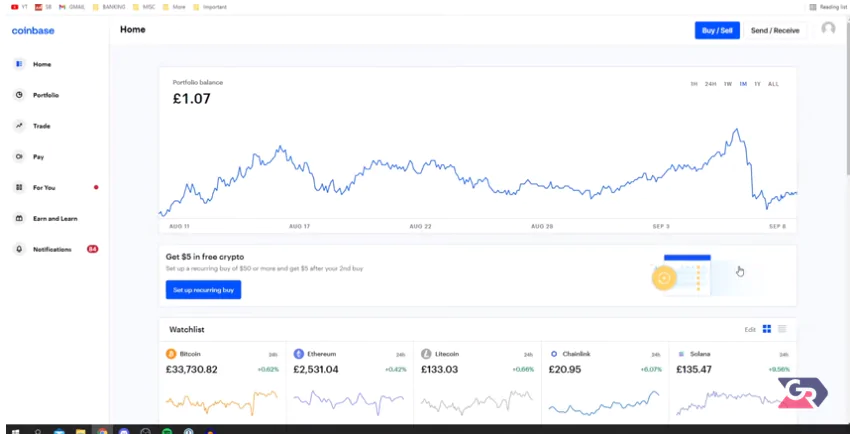Select the 24H chart range
The image size is (850, 434).
(x=710, y=84)
